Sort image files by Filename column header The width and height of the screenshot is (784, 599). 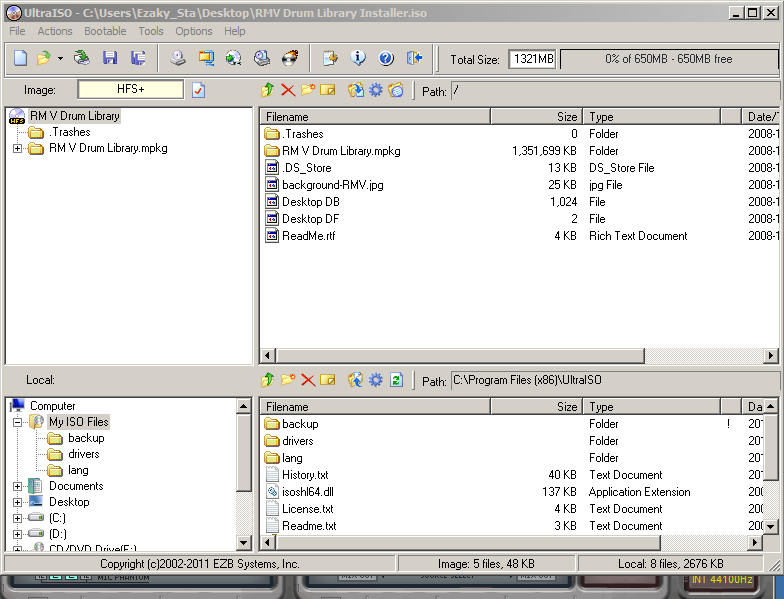click(375, 116)
